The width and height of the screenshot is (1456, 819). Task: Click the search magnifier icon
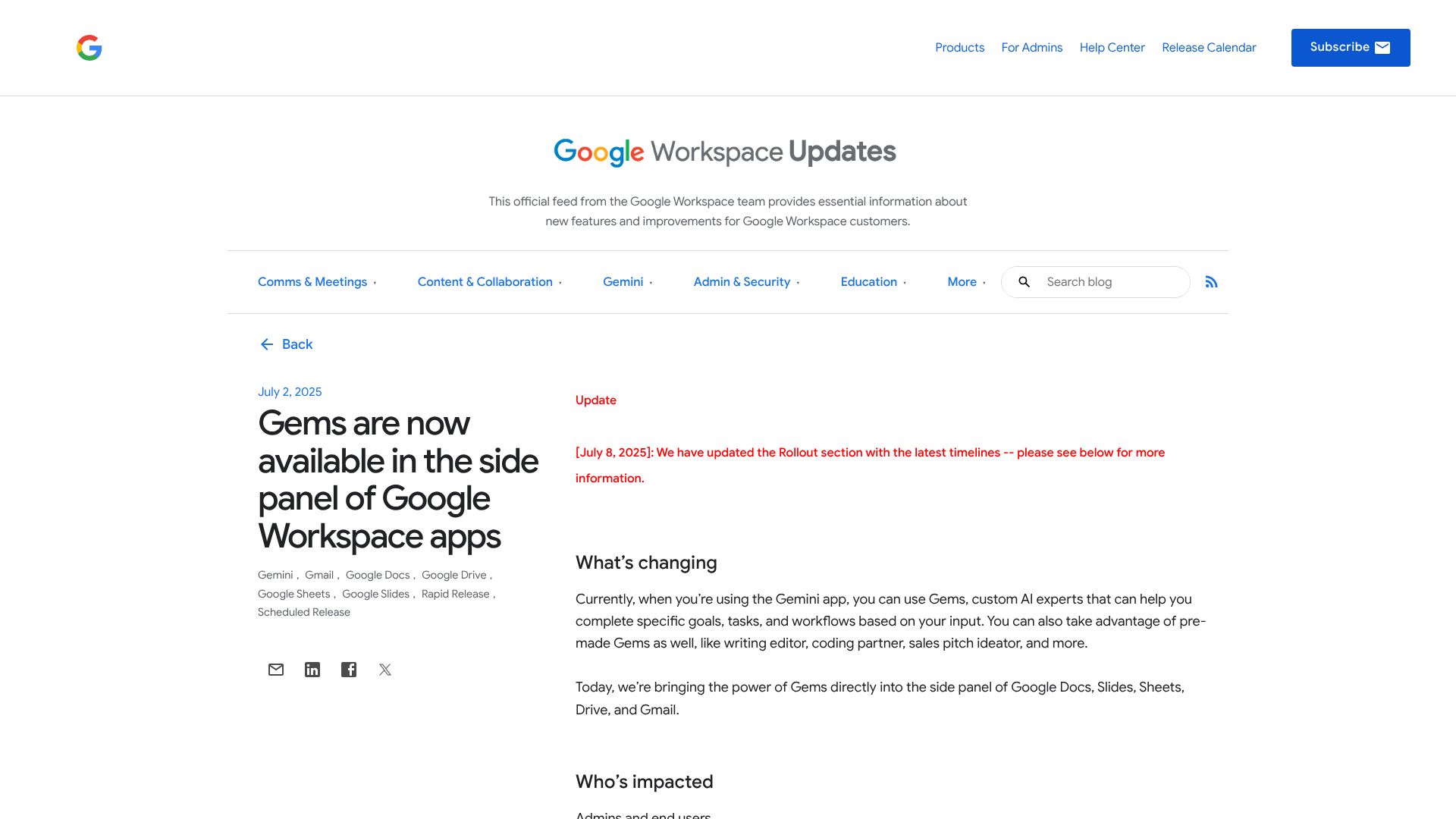point(1024,282)
